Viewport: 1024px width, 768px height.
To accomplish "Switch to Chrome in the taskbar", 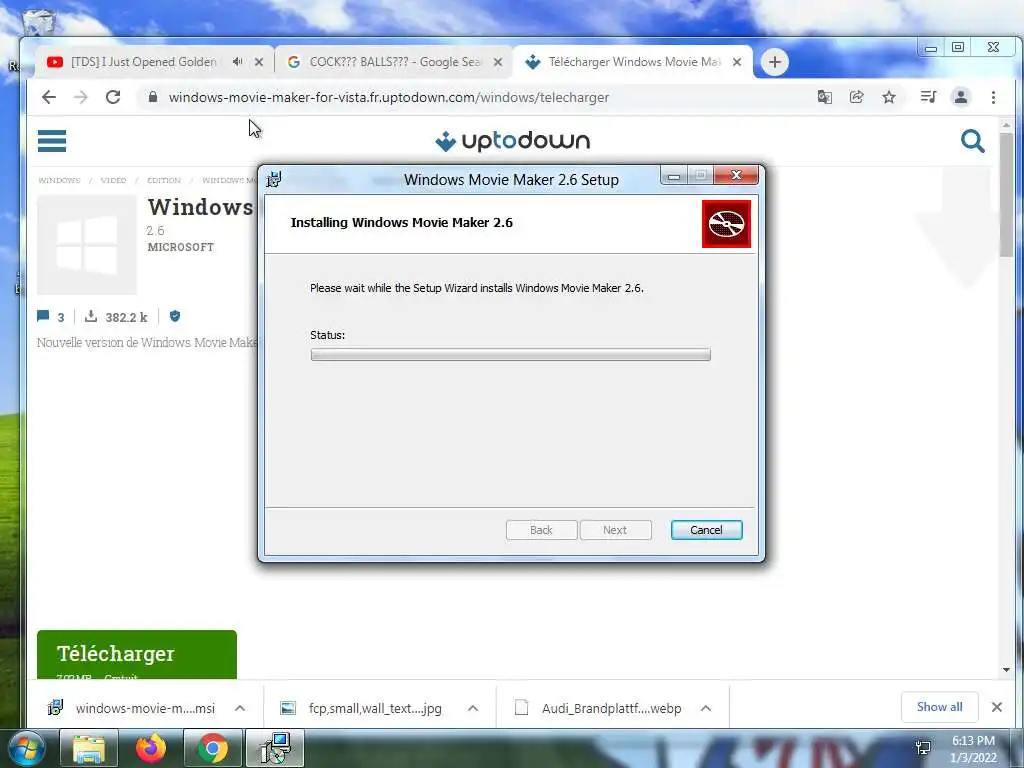I will (212, 748).
